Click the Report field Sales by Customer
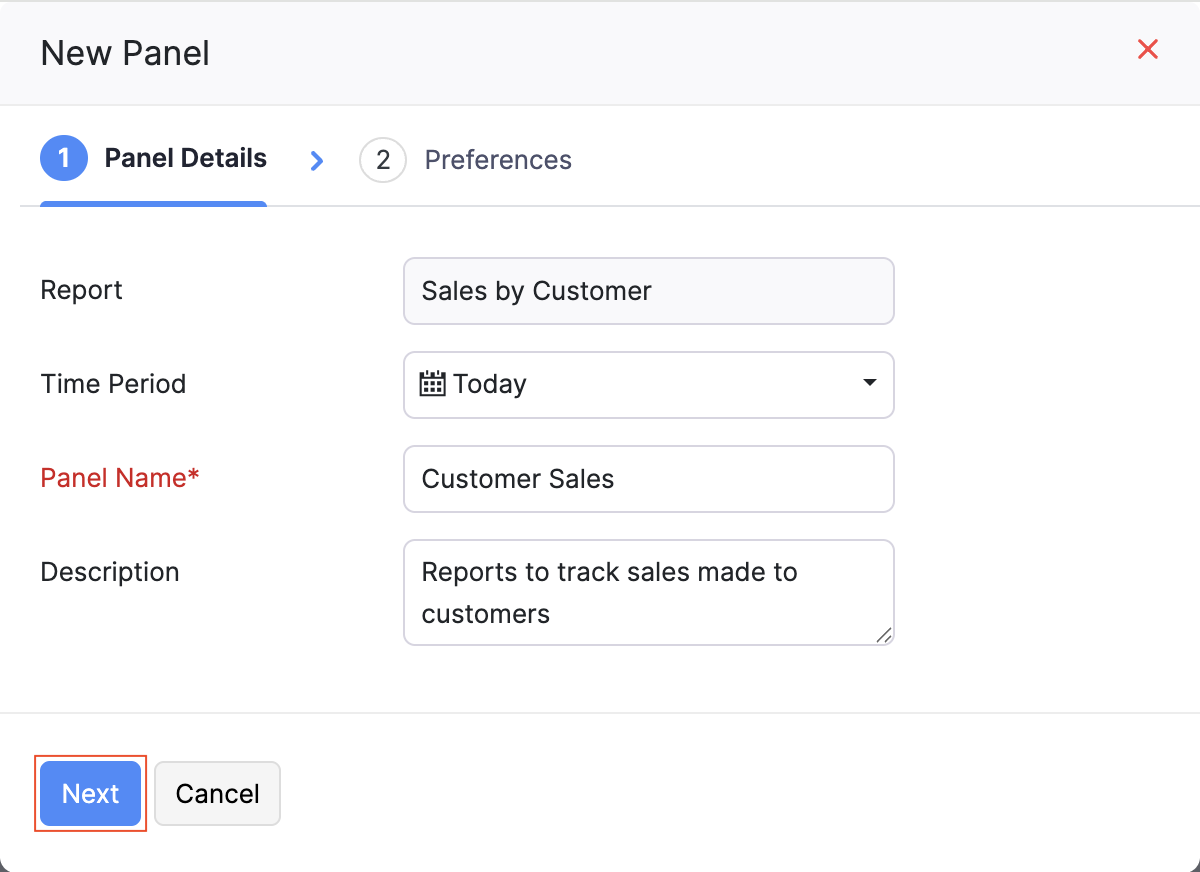This screenshot has height=872, width=1200. [648, 291]
